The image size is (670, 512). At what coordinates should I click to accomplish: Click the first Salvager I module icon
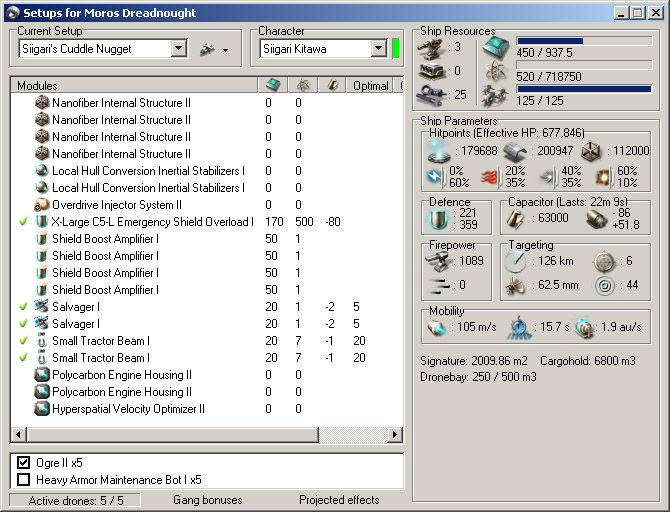point(42,307)
